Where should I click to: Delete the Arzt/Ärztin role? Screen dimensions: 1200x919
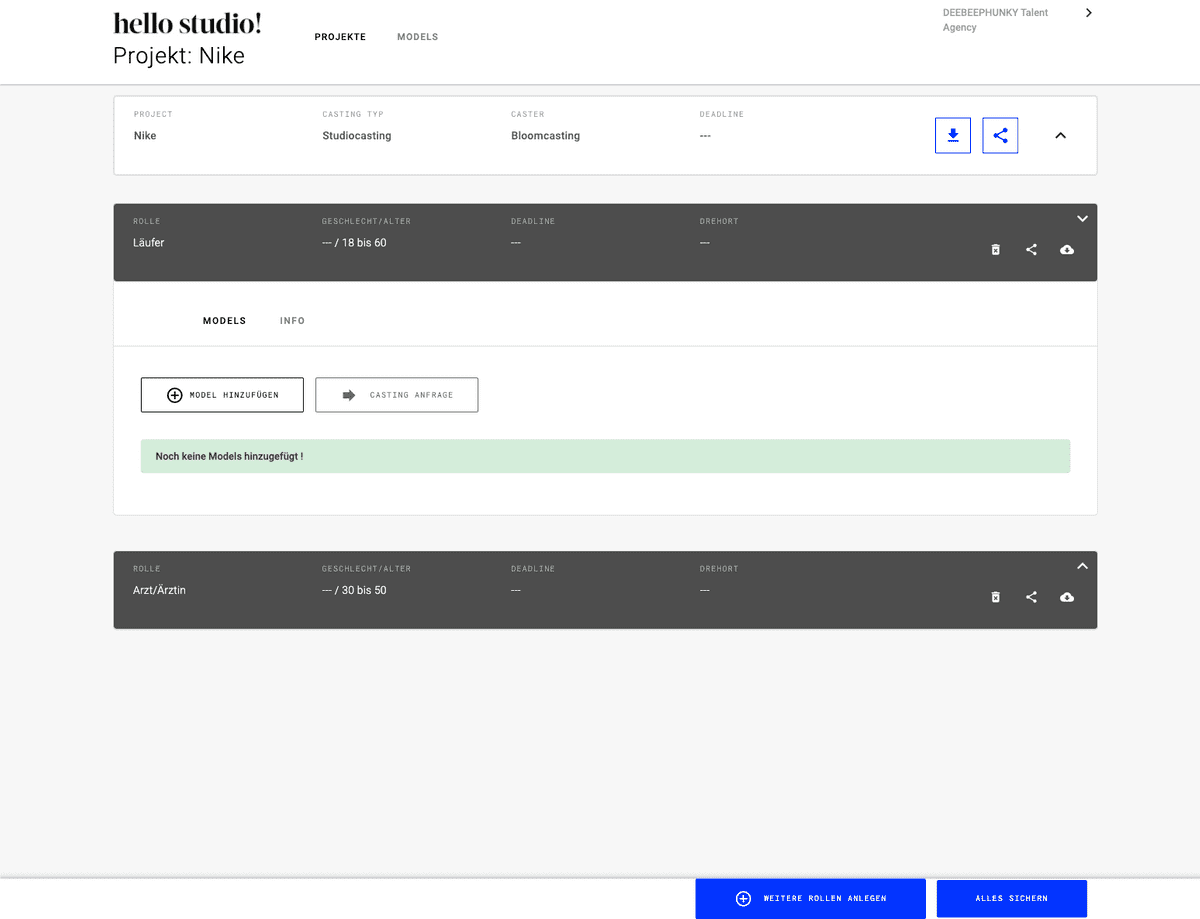pyautogui.click(x=995, y=597)
